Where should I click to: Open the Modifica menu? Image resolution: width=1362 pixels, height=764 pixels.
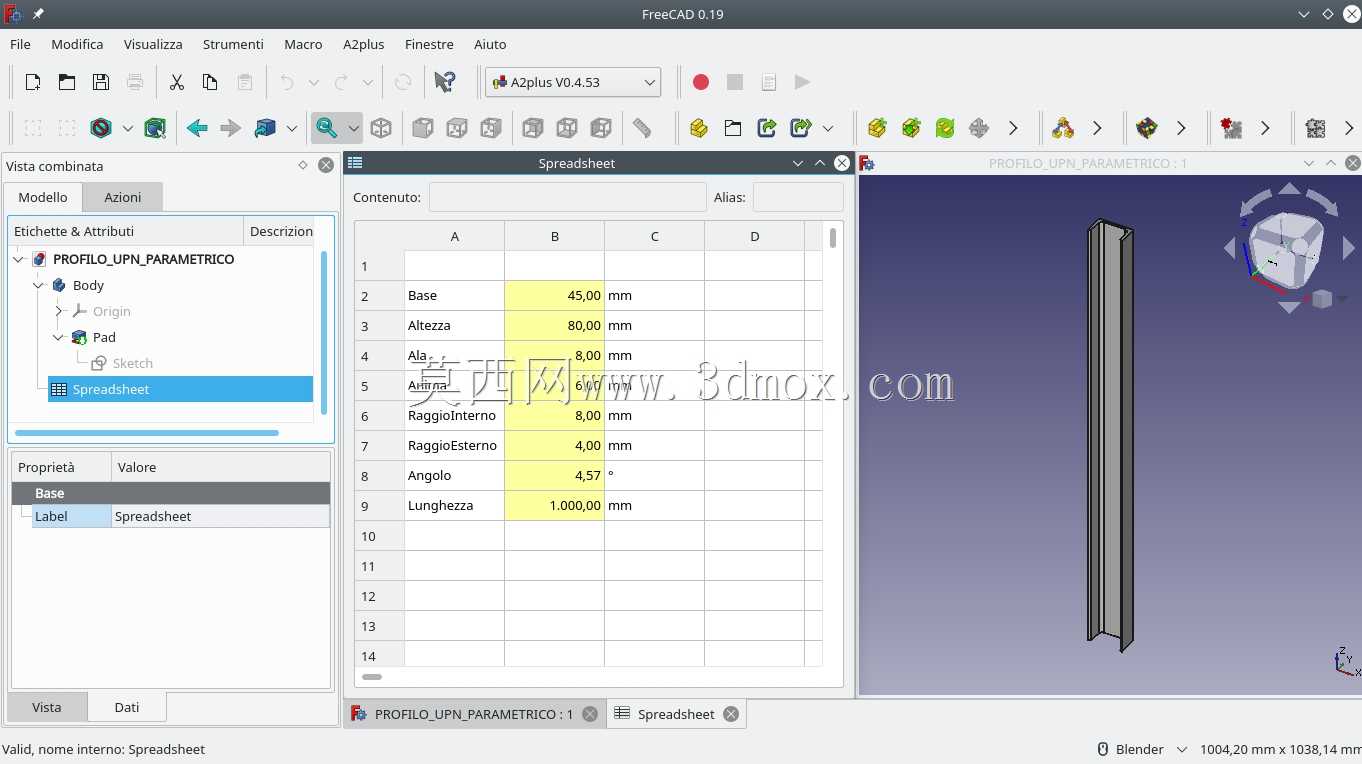click(77, 44)
